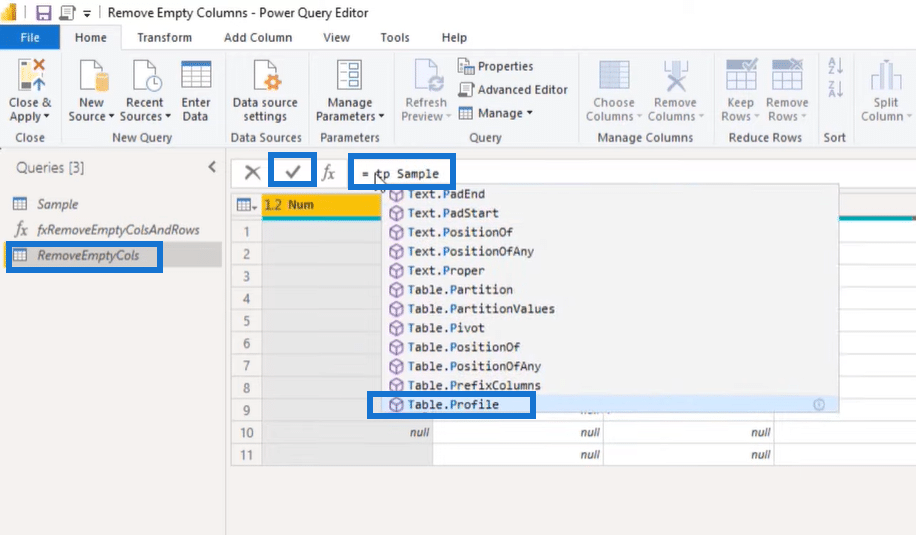Open the File tab

[30, 37]
